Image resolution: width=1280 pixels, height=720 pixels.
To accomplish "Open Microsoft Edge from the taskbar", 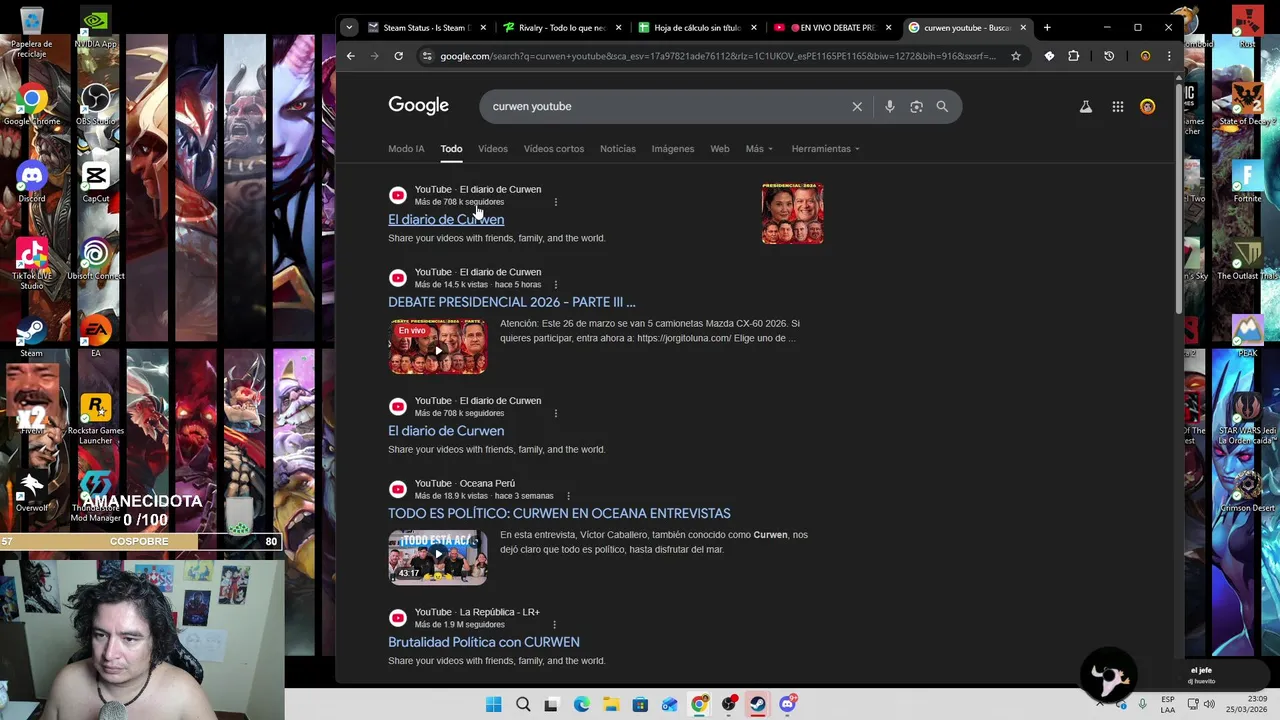I will [582, 704].
